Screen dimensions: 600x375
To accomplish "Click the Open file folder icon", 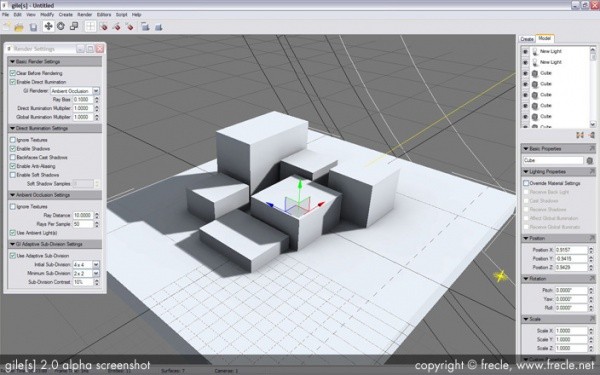I will (19, 26).
